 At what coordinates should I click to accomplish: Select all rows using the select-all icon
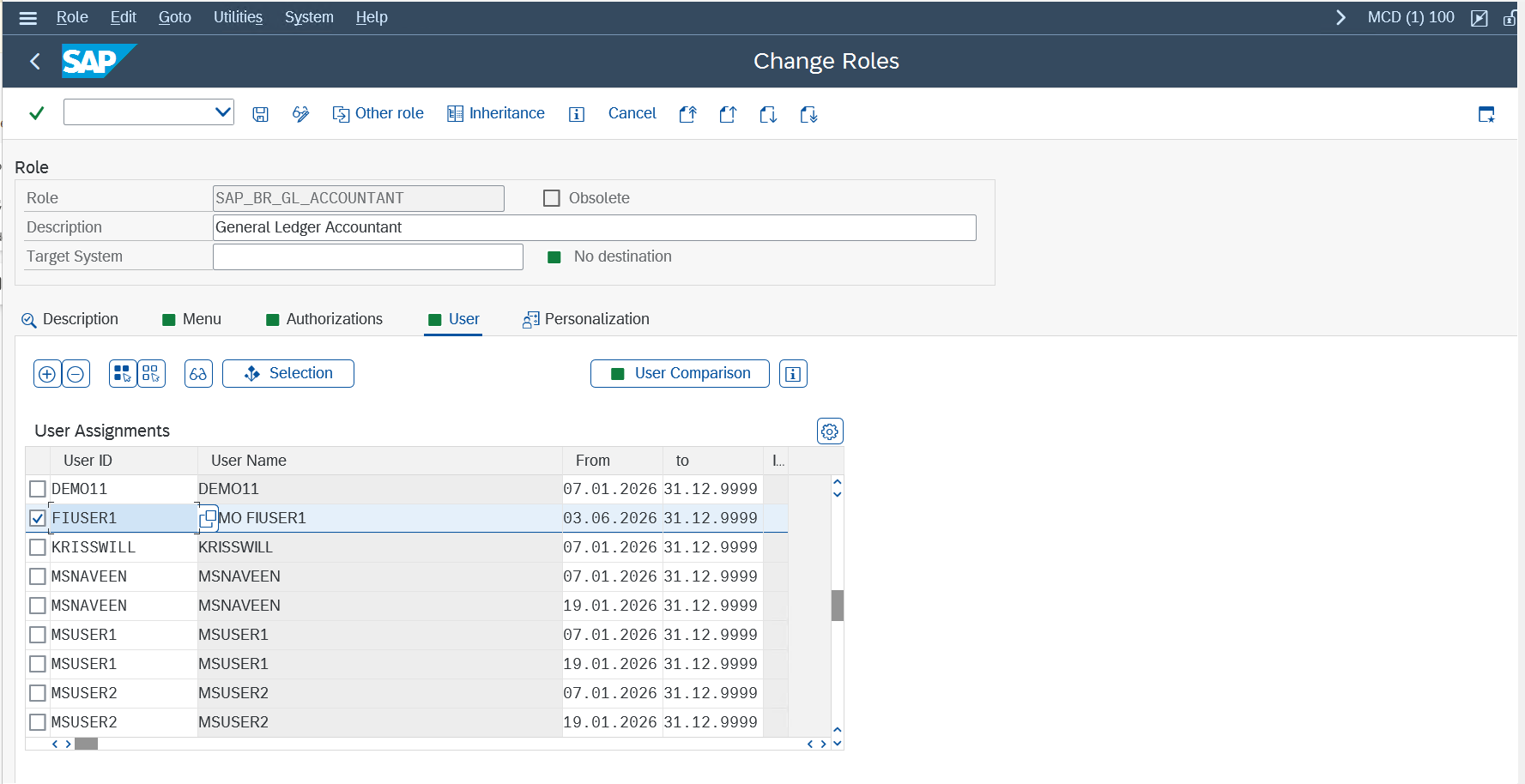[123, 374]
